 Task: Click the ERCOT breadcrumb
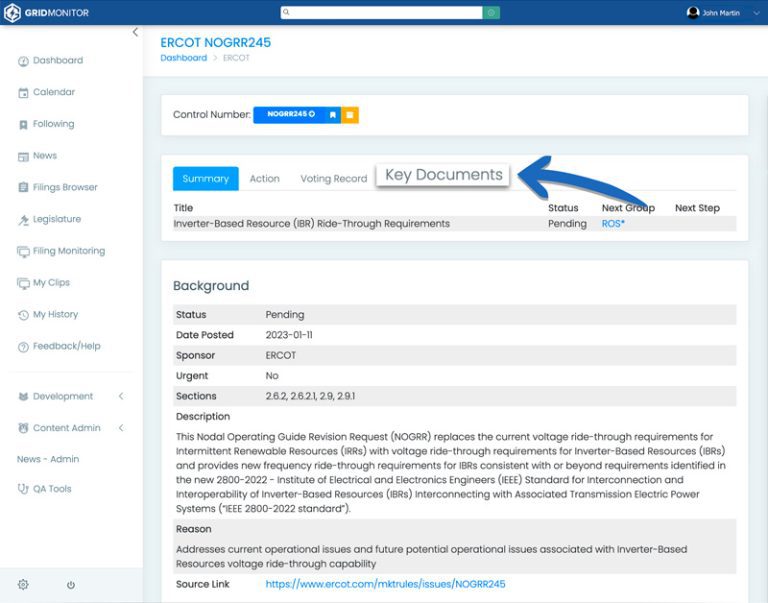(x=236, y=58)
